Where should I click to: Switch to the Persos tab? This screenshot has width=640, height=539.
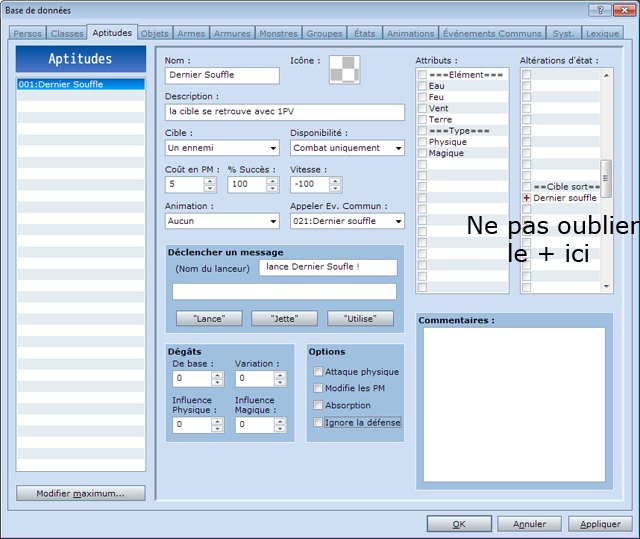[27, 33]
